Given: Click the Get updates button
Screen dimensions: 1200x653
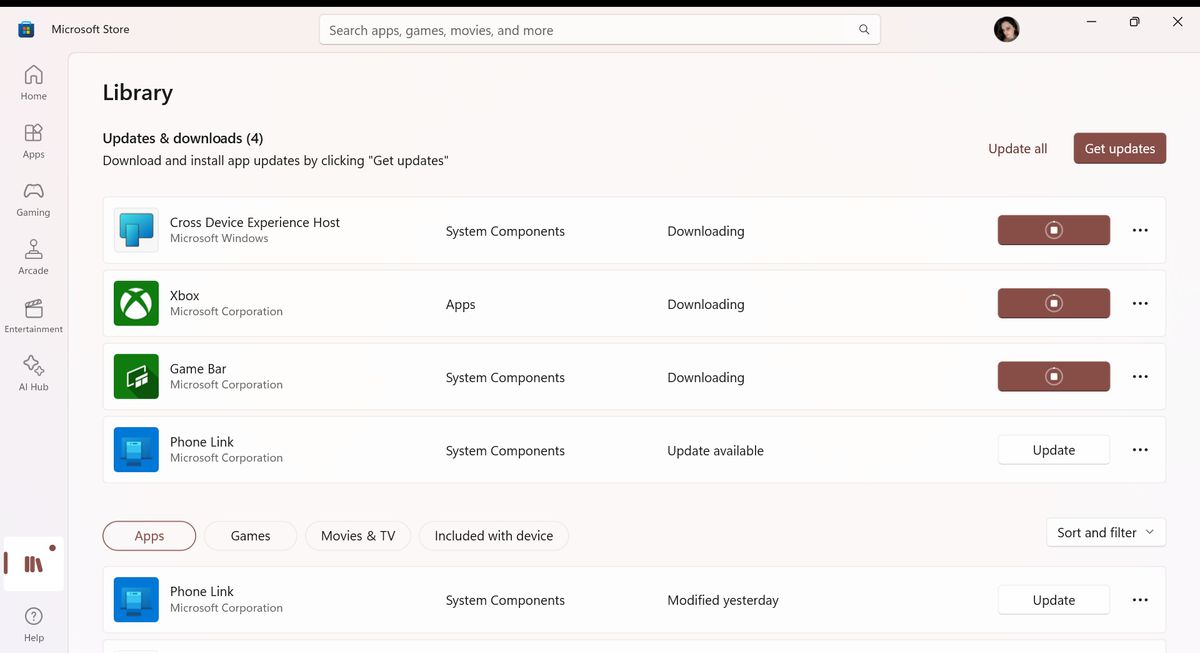Looking at the screenshot, I should pos(1119,148).
